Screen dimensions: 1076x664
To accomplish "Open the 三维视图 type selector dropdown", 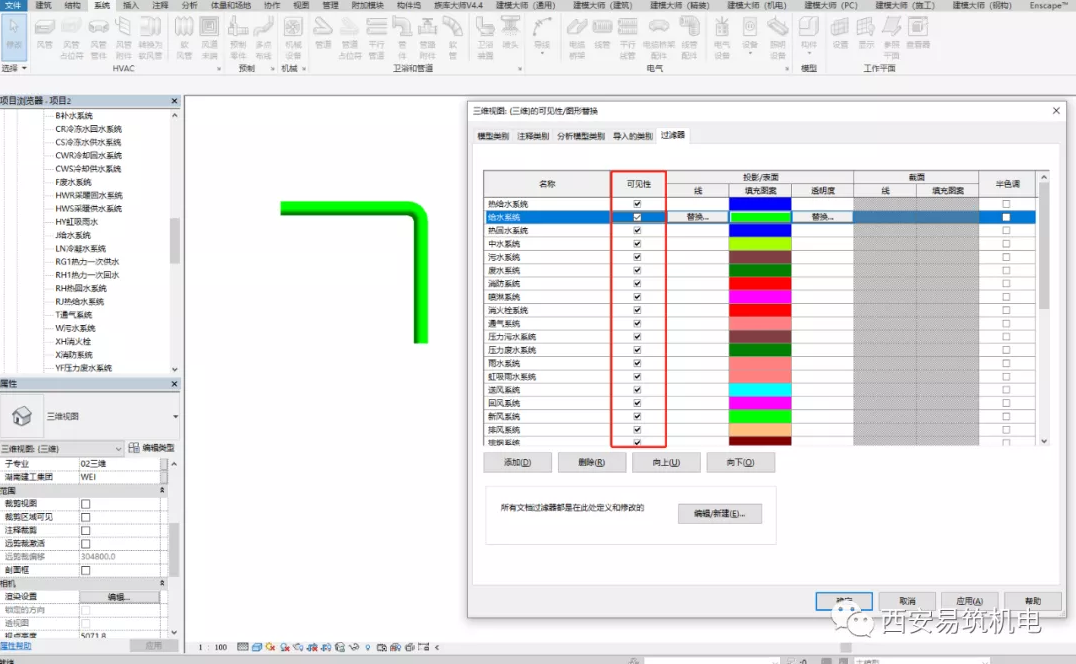I will click(176, 417).
